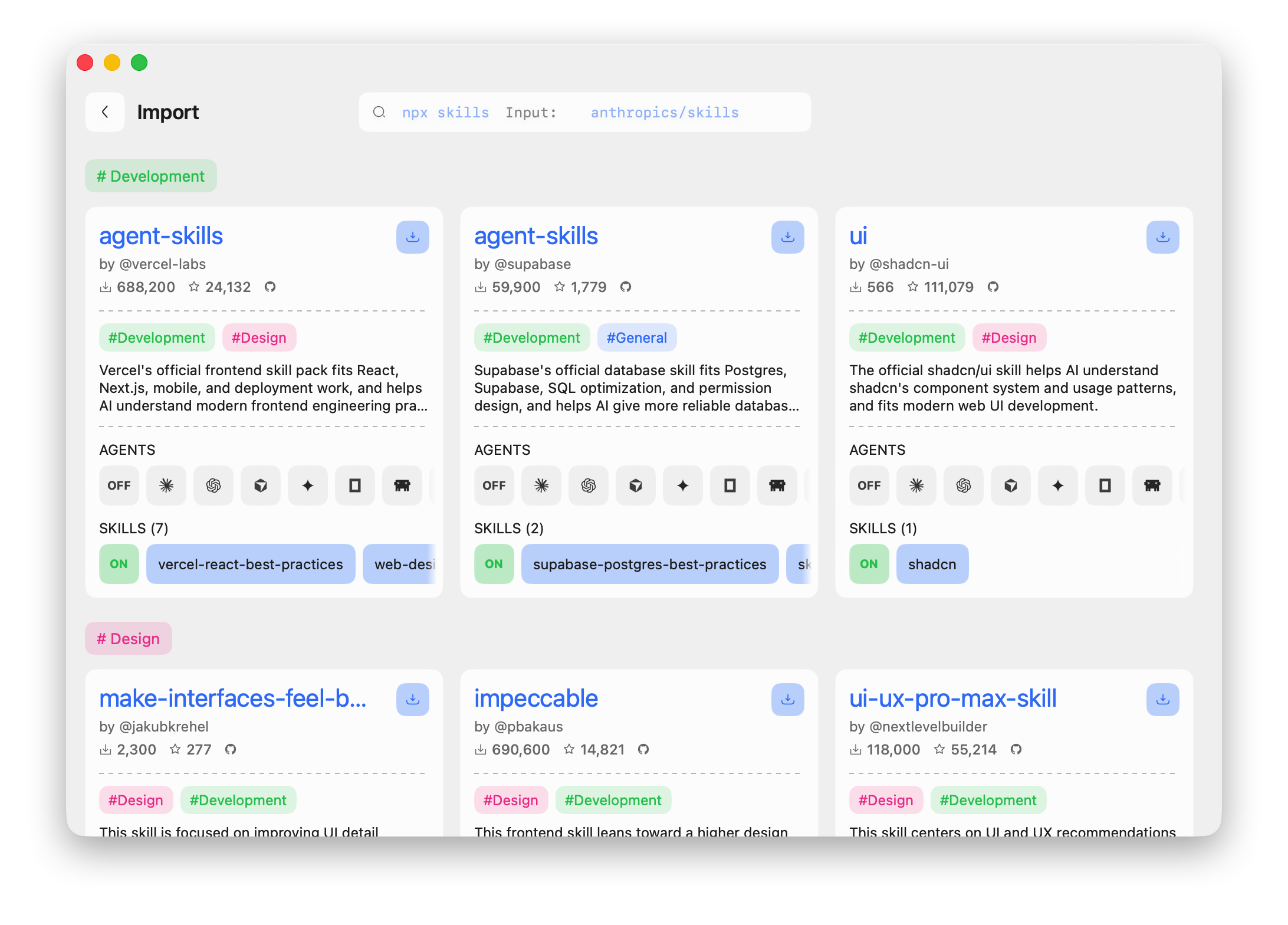
Task: Open @pbakaus author profile link
Action: click(519, 727)
